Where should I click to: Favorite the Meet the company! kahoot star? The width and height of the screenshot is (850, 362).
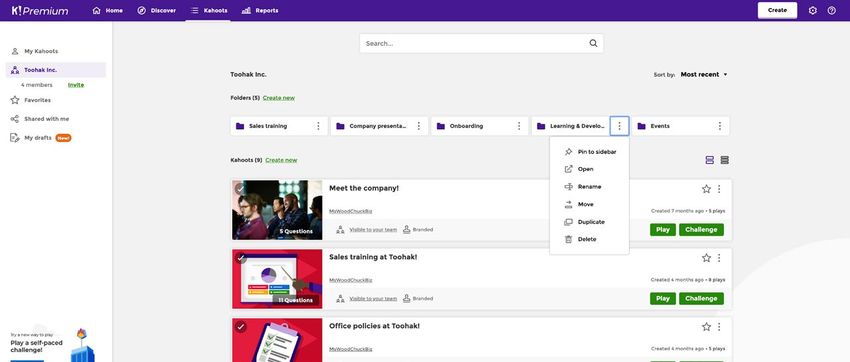pos(706,189)
